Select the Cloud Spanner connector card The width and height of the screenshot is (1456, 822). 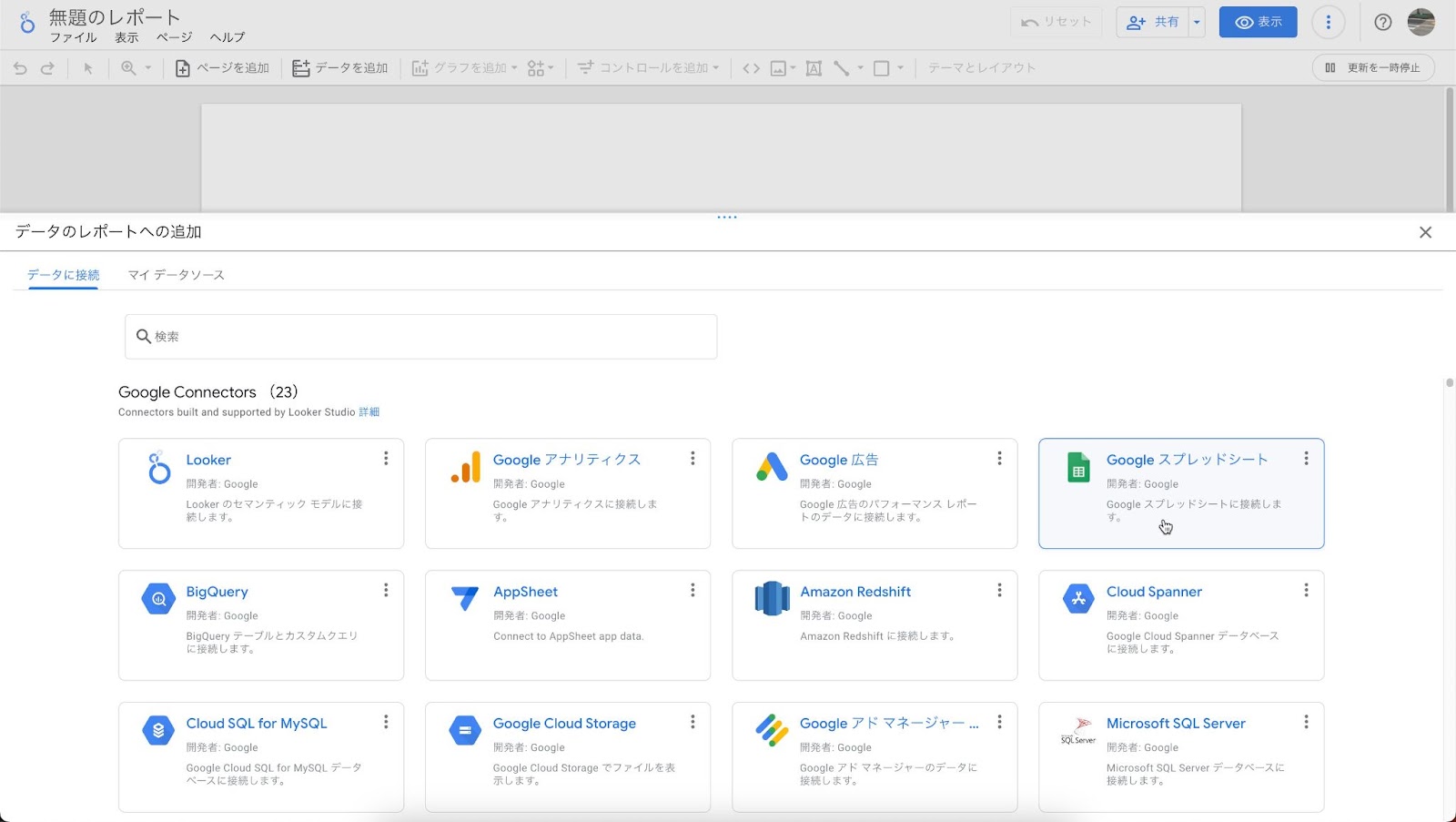[1181, 625]
